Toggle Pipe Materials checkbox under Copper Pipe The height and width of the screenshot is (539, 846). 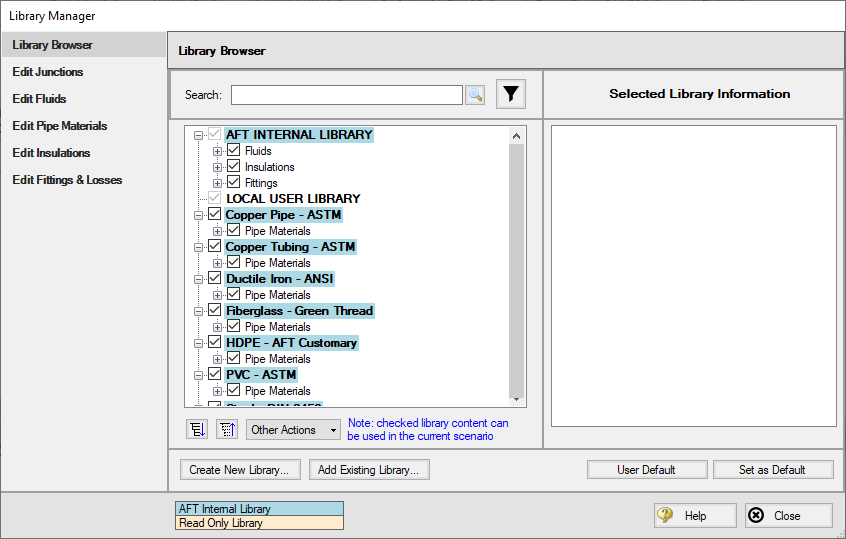pos(234,230)
